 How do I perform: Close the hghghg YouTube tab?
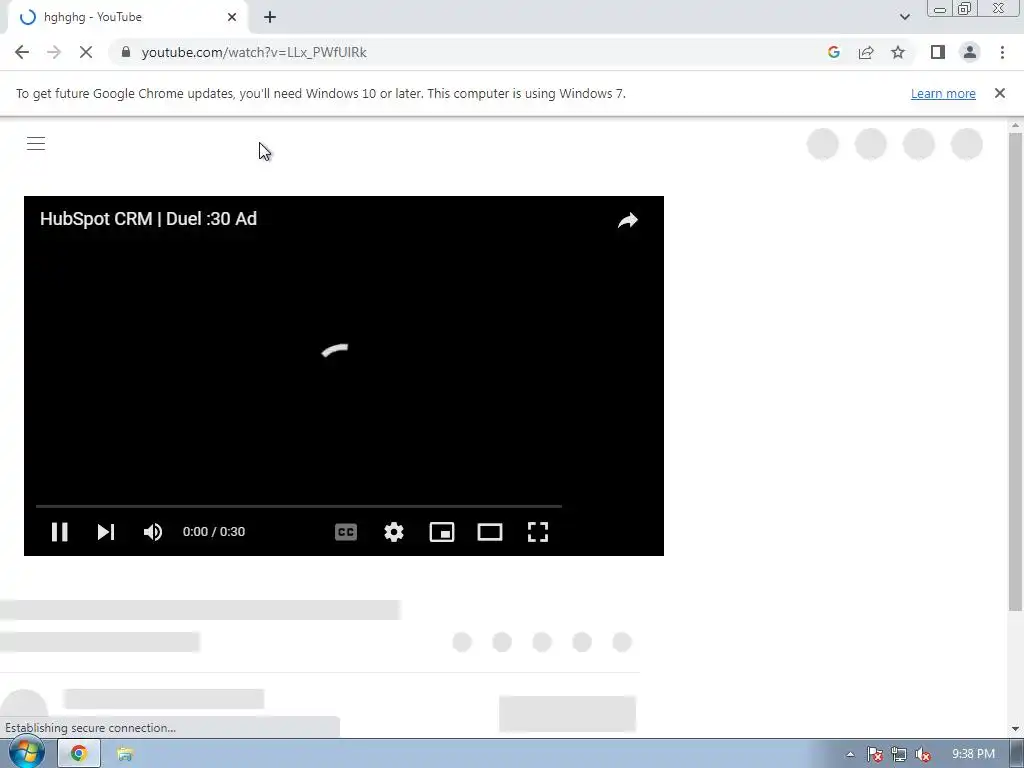pos(232,17)
